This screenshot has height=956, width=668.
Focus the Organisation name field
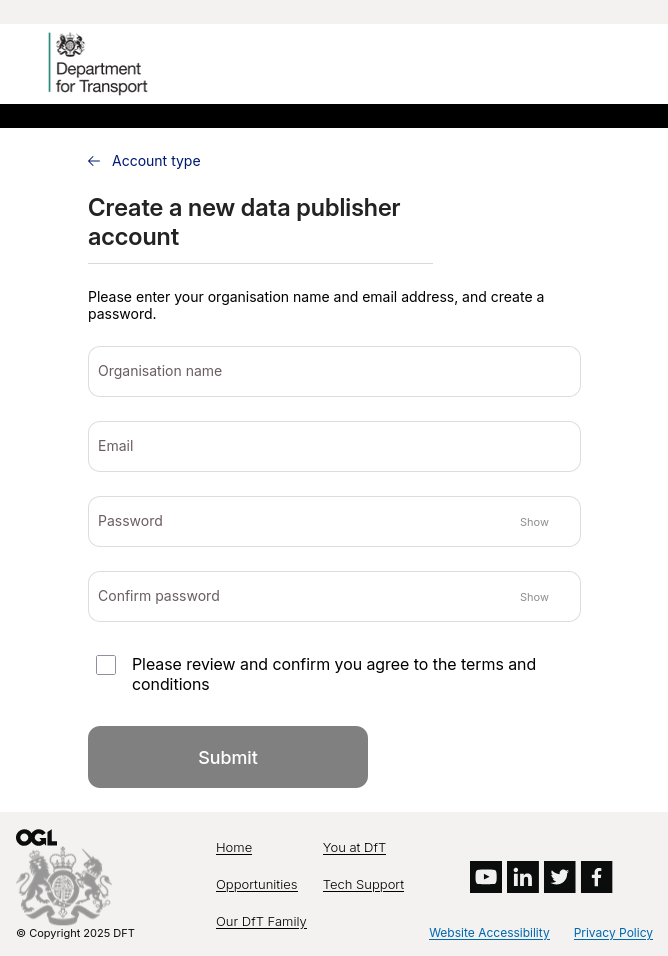point(334,371)
